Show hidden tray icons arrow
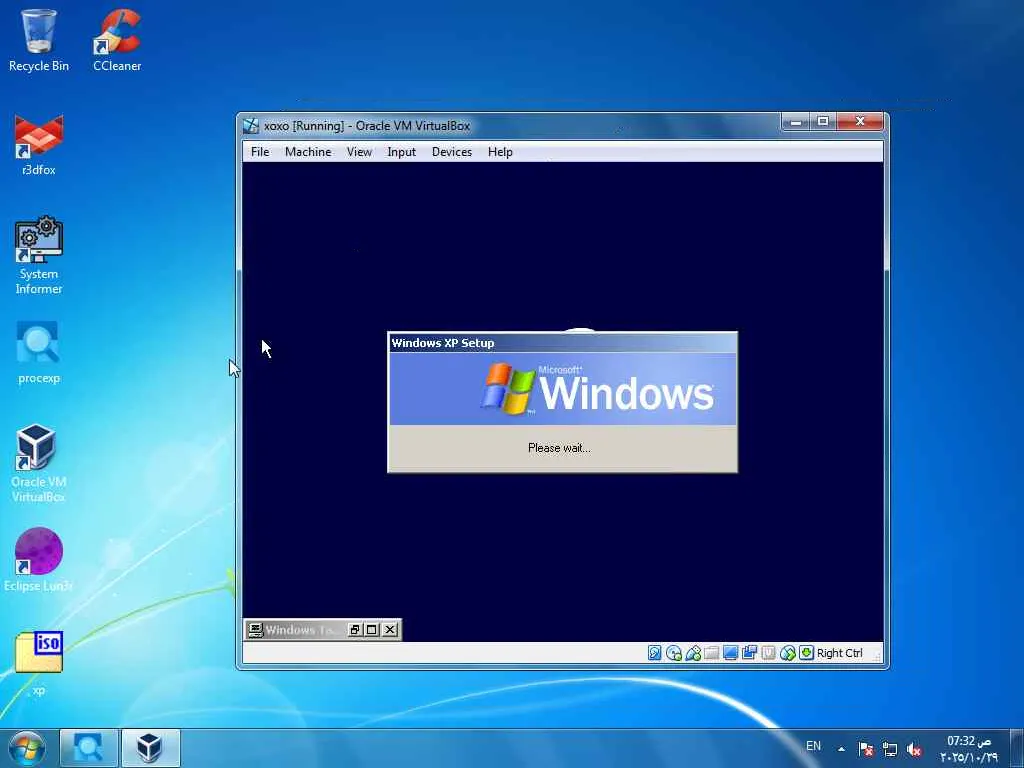1024x768 pixels. pos(841,748)
